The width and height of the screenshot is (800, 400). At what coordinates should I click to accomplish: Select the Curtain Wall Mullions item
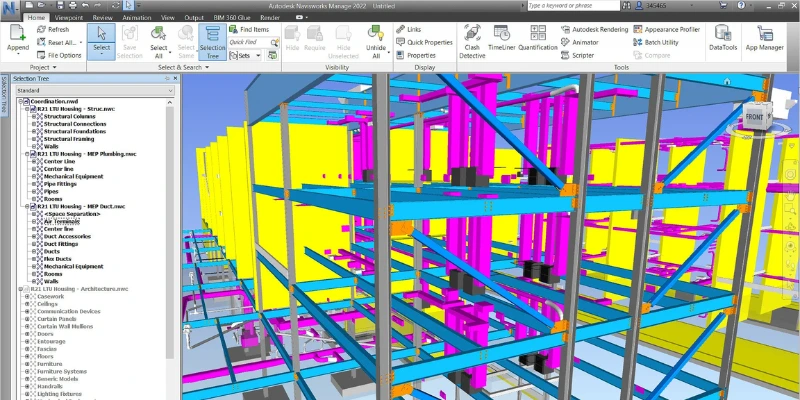point(65,327)
